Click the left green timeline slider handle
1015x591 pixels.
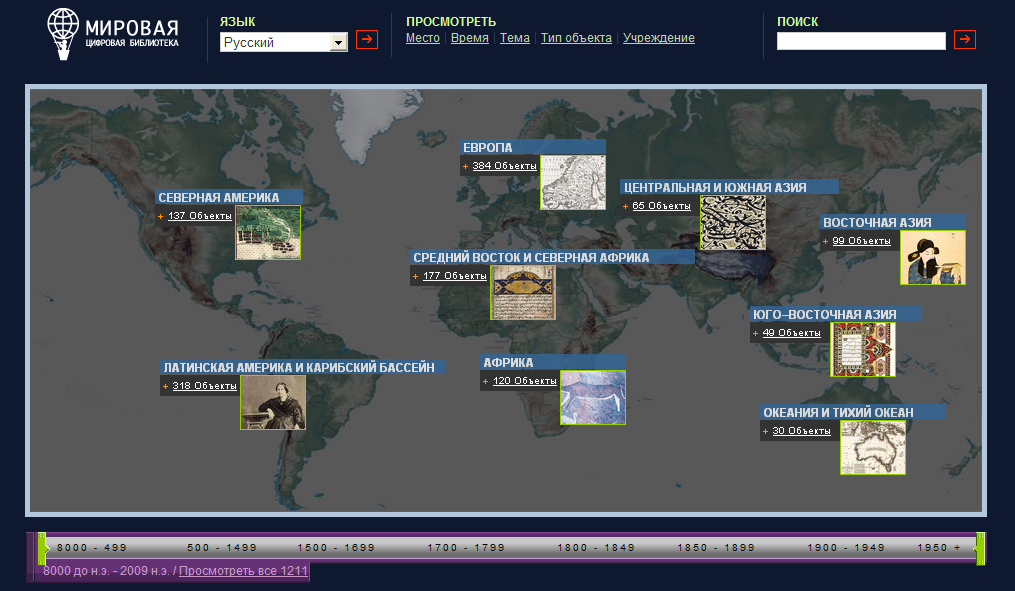click(42, 548)
